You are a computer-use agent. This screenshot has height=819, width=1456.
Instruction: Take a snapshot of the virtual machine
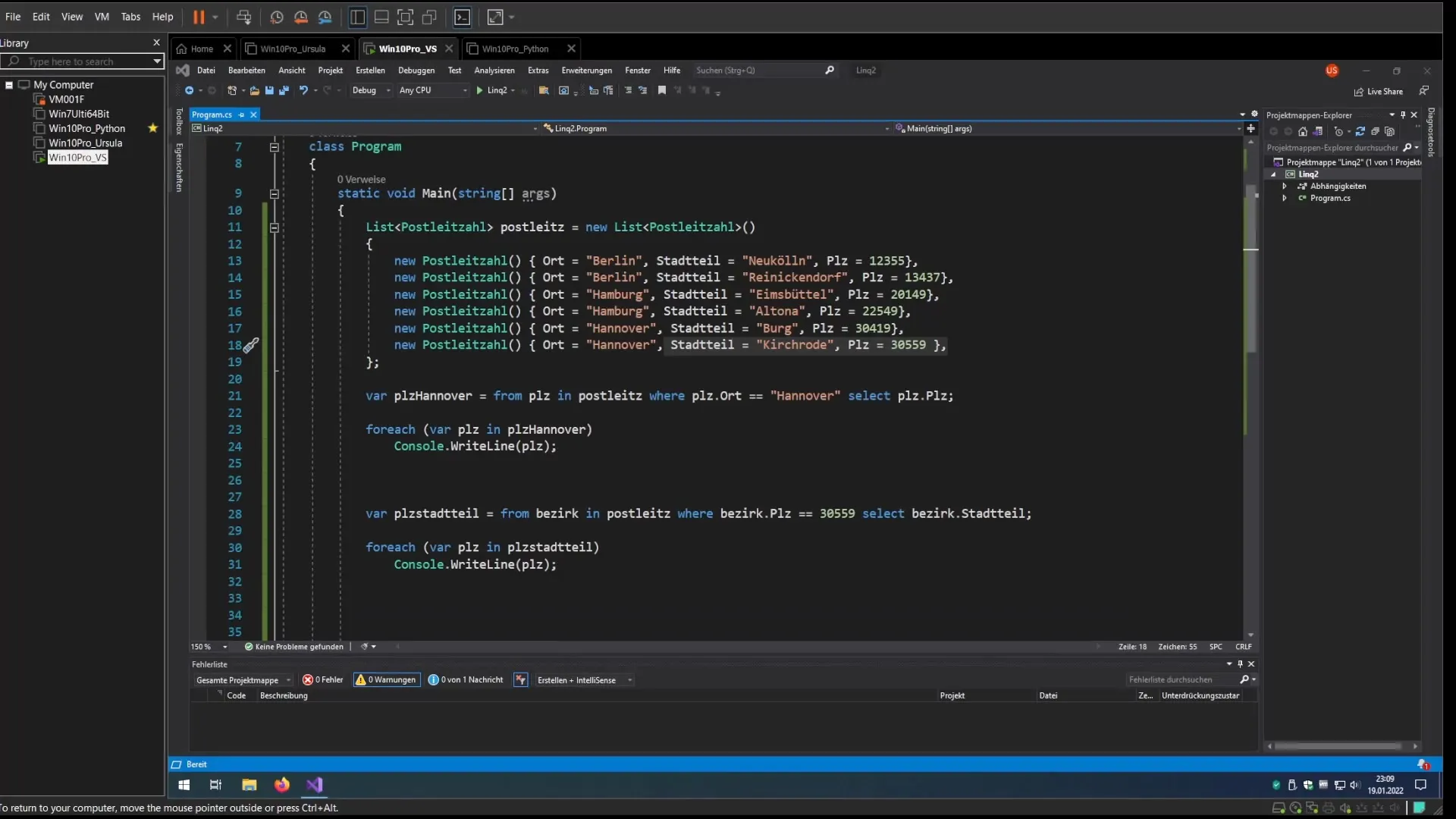[x=277, y=17]
